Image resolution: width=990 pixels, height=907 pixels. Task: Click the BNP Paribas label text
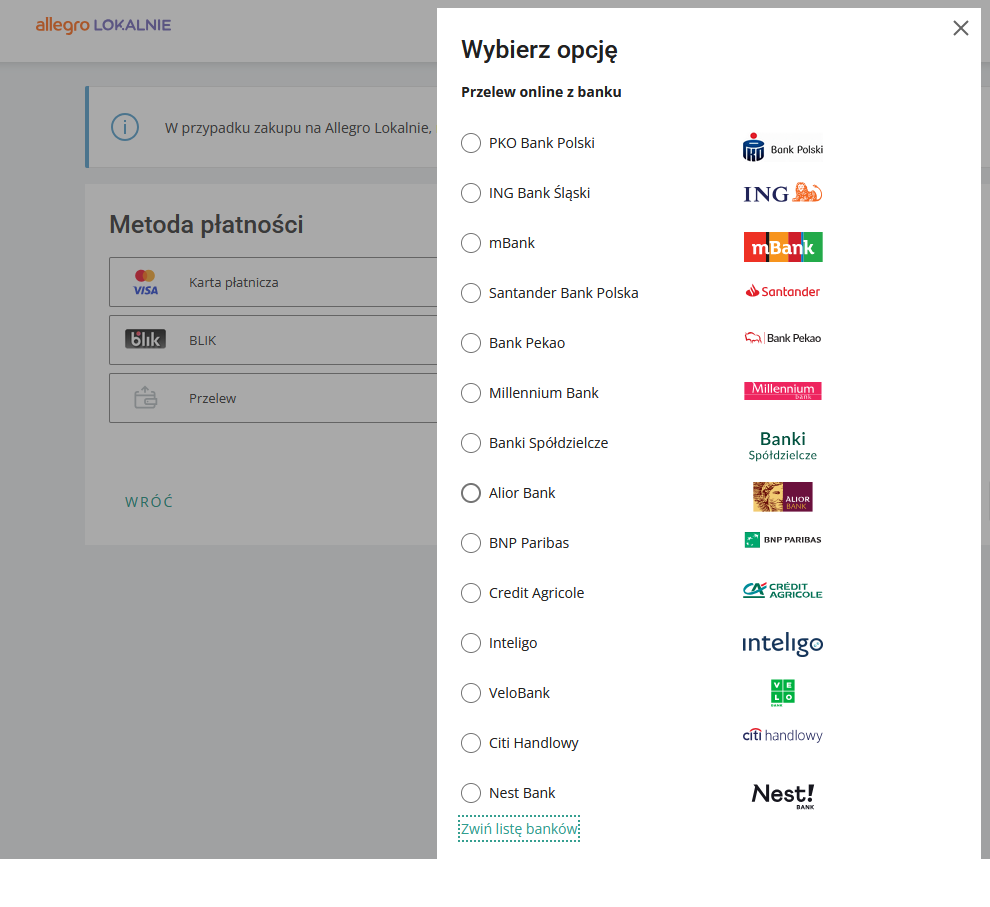click(x=529, y=543)
